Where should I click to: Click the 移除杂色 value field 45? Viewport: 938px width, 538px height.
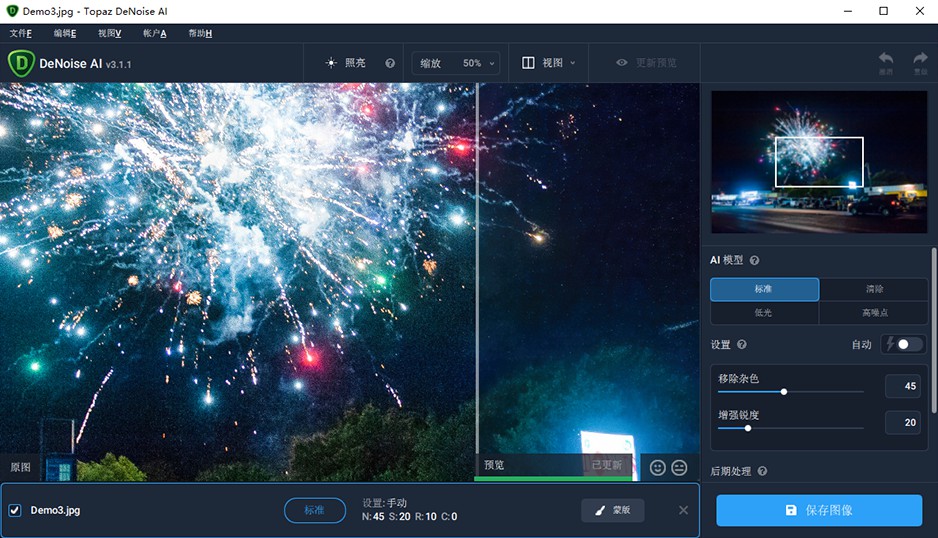tap(903, 386)
